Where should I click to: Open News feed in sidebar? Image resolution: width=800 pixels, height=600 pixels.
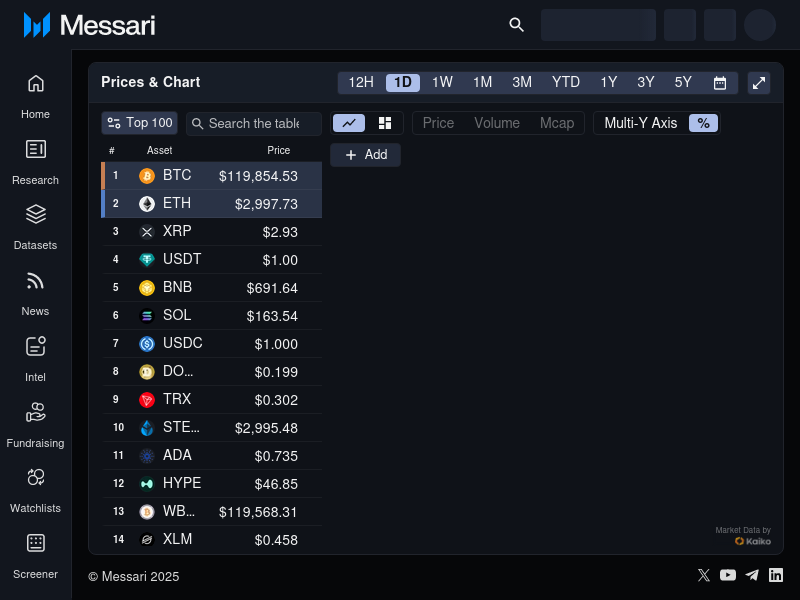tap(35, 294)
